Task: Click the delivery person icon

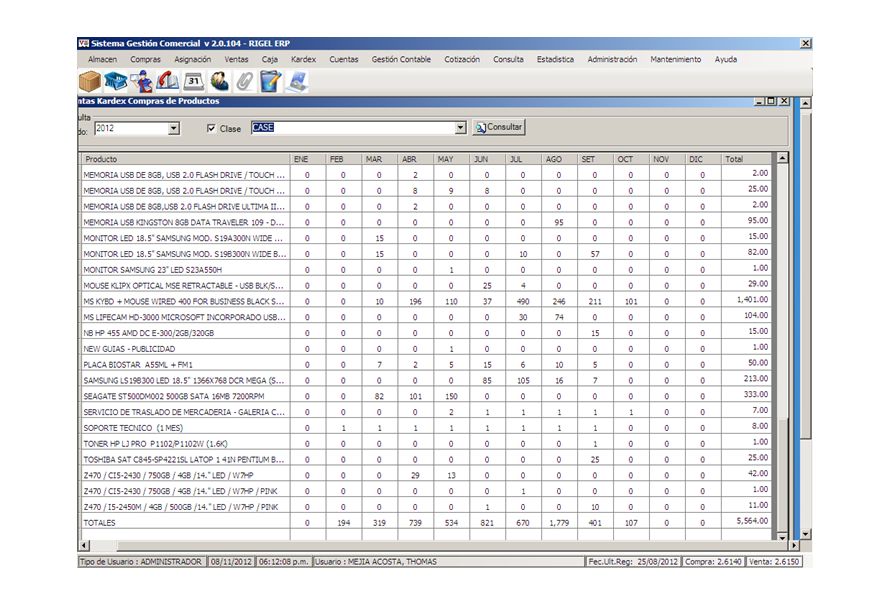Action: 143,82
